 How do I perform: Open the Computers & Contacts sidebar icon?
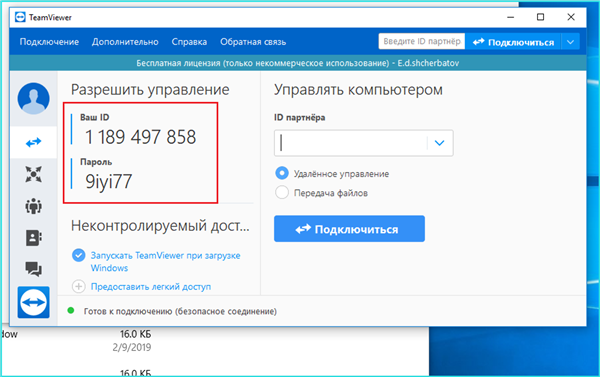coord(34,238)
